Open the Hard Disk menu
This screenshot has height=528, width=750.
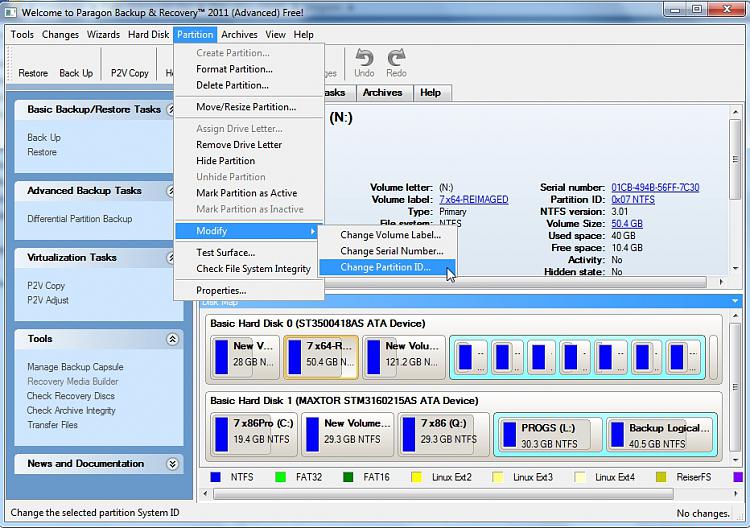coord(148,34)
